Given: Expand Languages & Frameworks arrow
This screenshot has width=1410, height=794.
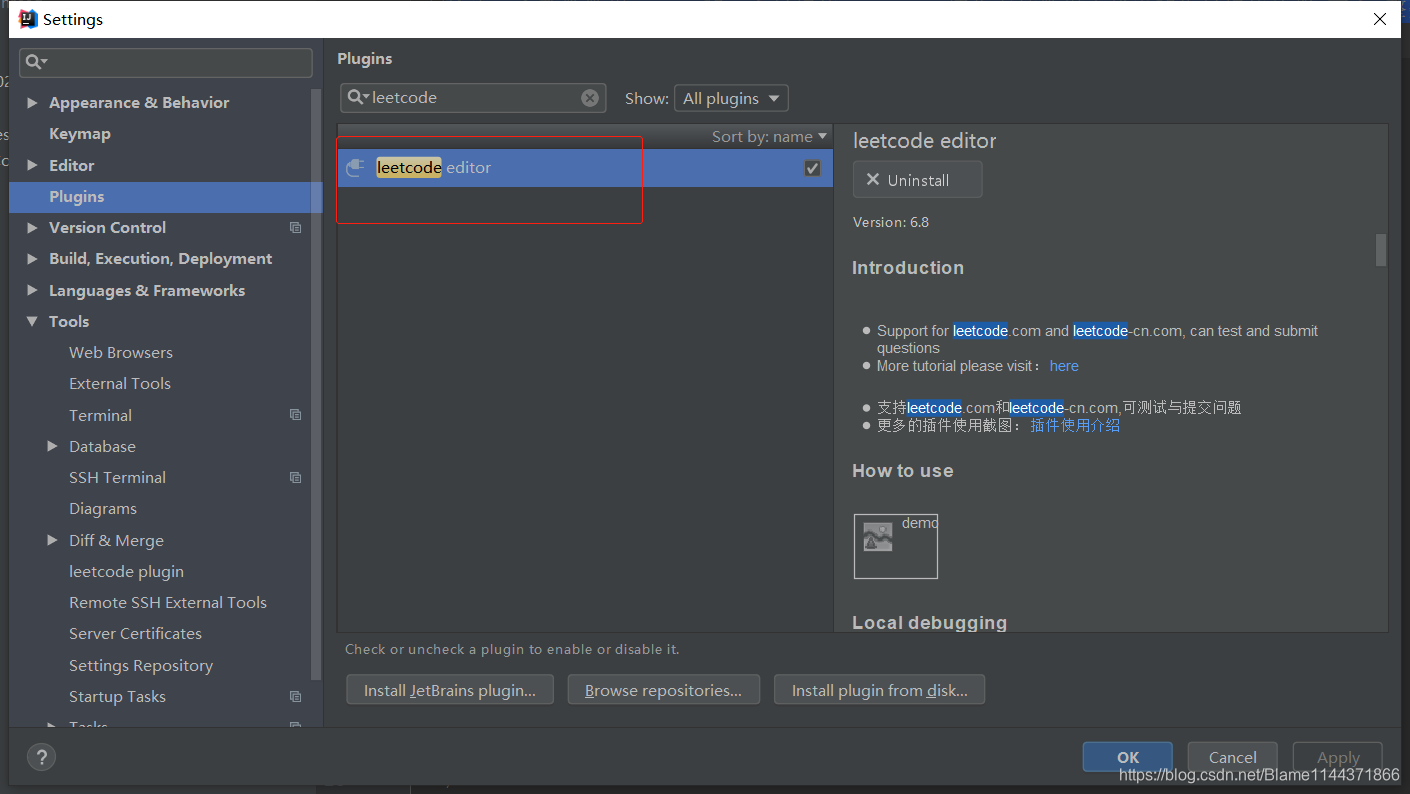Looking at the screenshot, I should pos(33,291).
